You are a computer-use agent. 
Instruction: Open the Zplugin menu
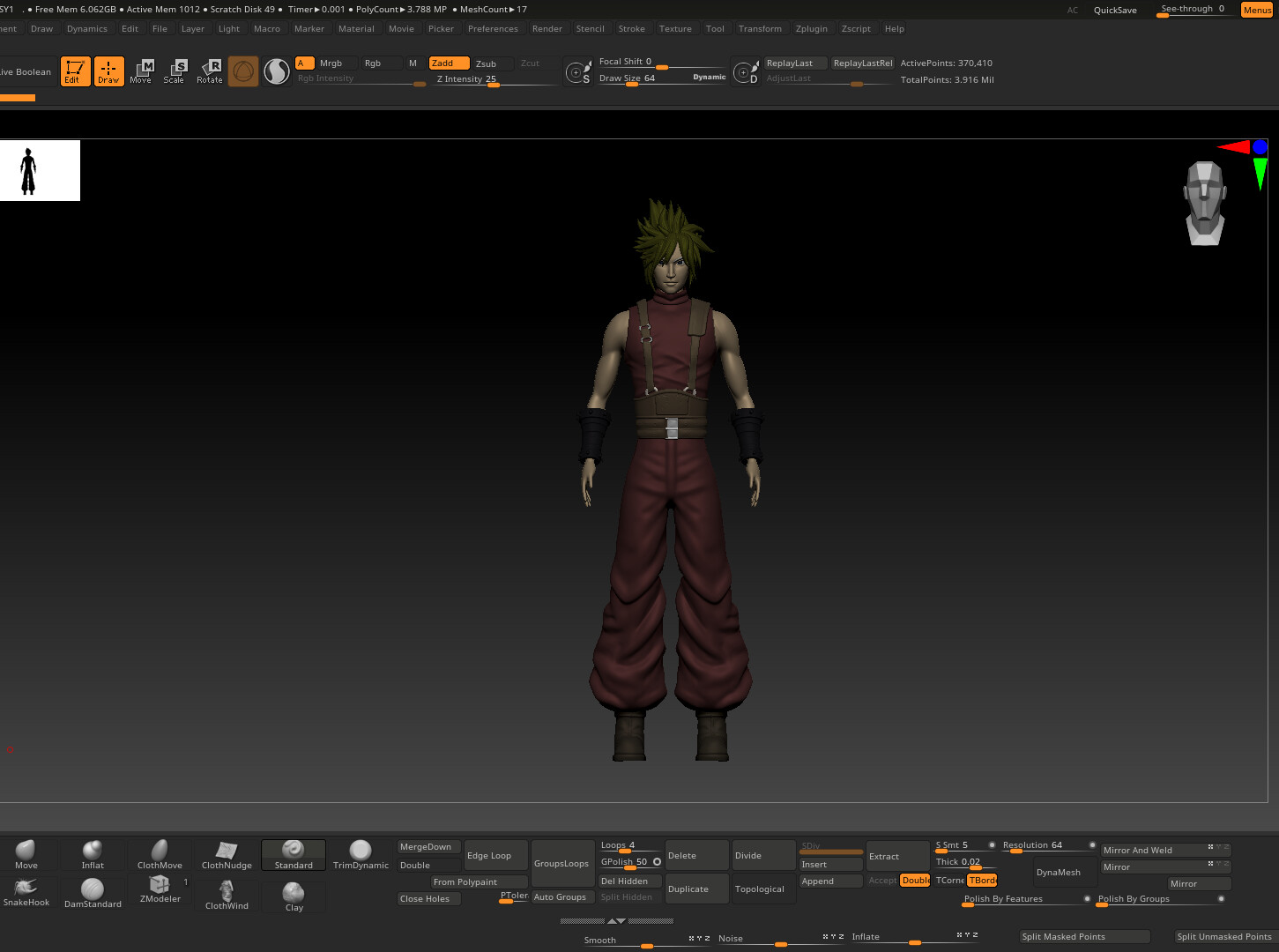coord(811,29)
